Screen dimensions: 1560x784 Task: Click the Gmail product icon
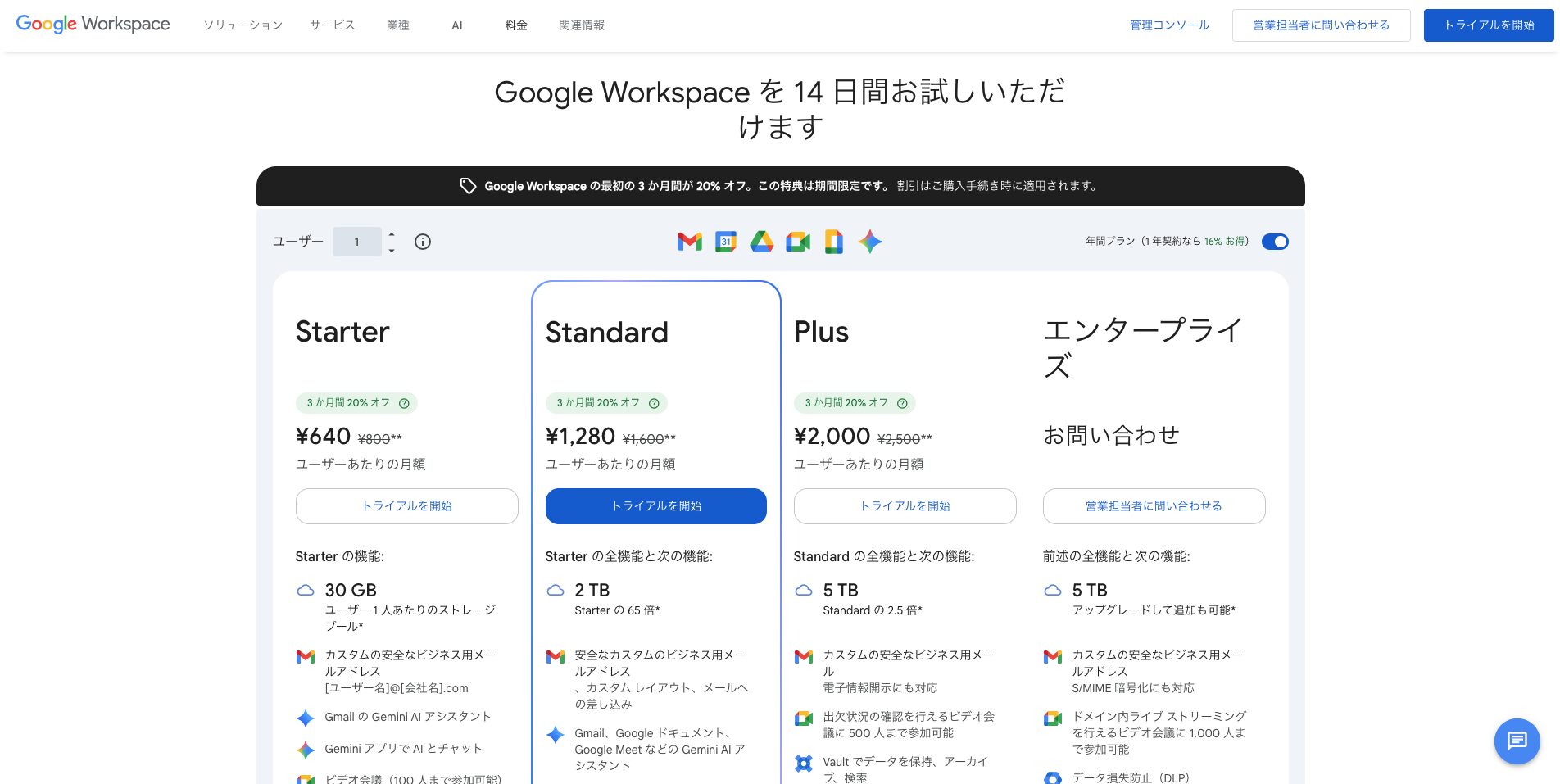tap(689, 242)
